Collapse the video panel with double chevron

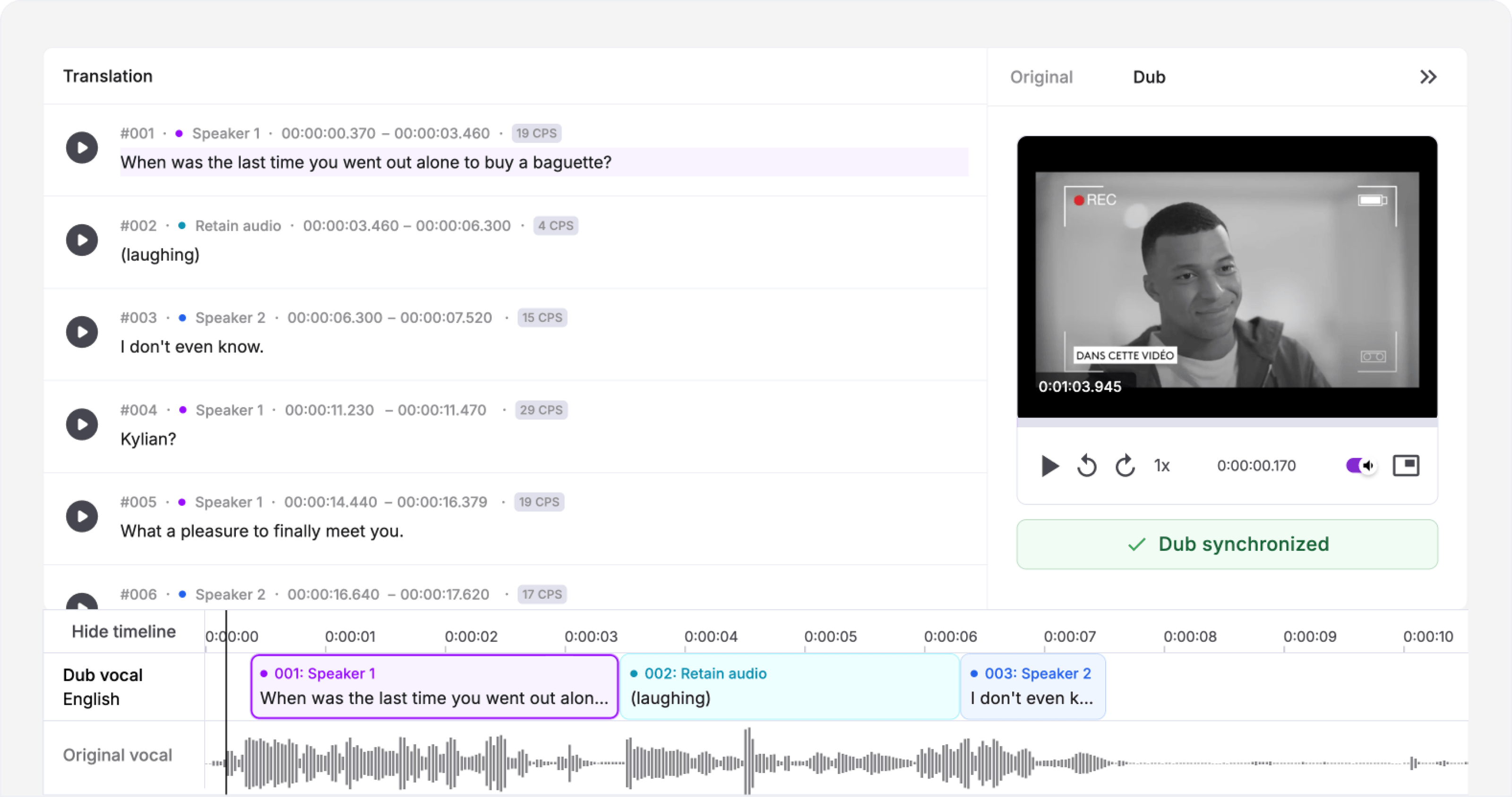(x=1428, y=77)
